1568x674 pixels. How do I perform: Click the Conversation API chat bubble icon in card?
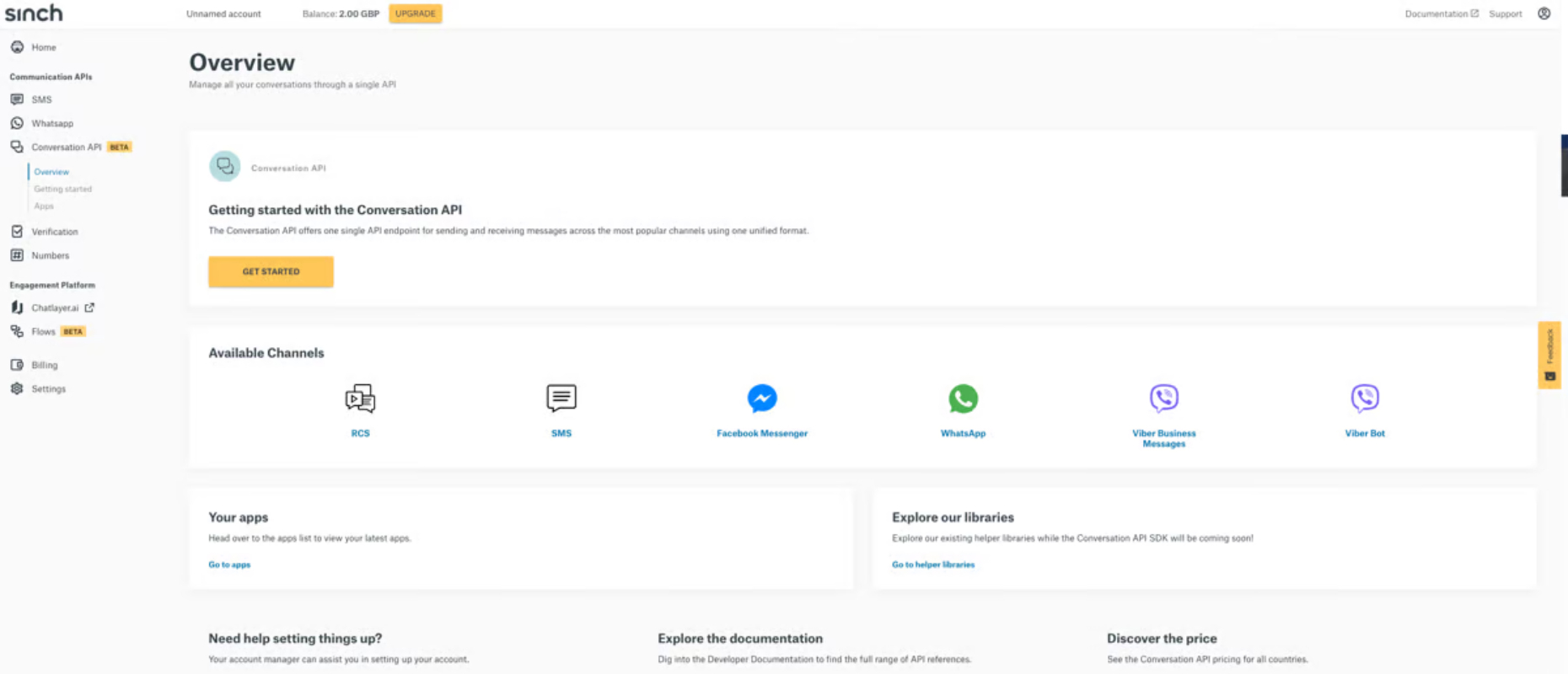click(x=225, y=167)
